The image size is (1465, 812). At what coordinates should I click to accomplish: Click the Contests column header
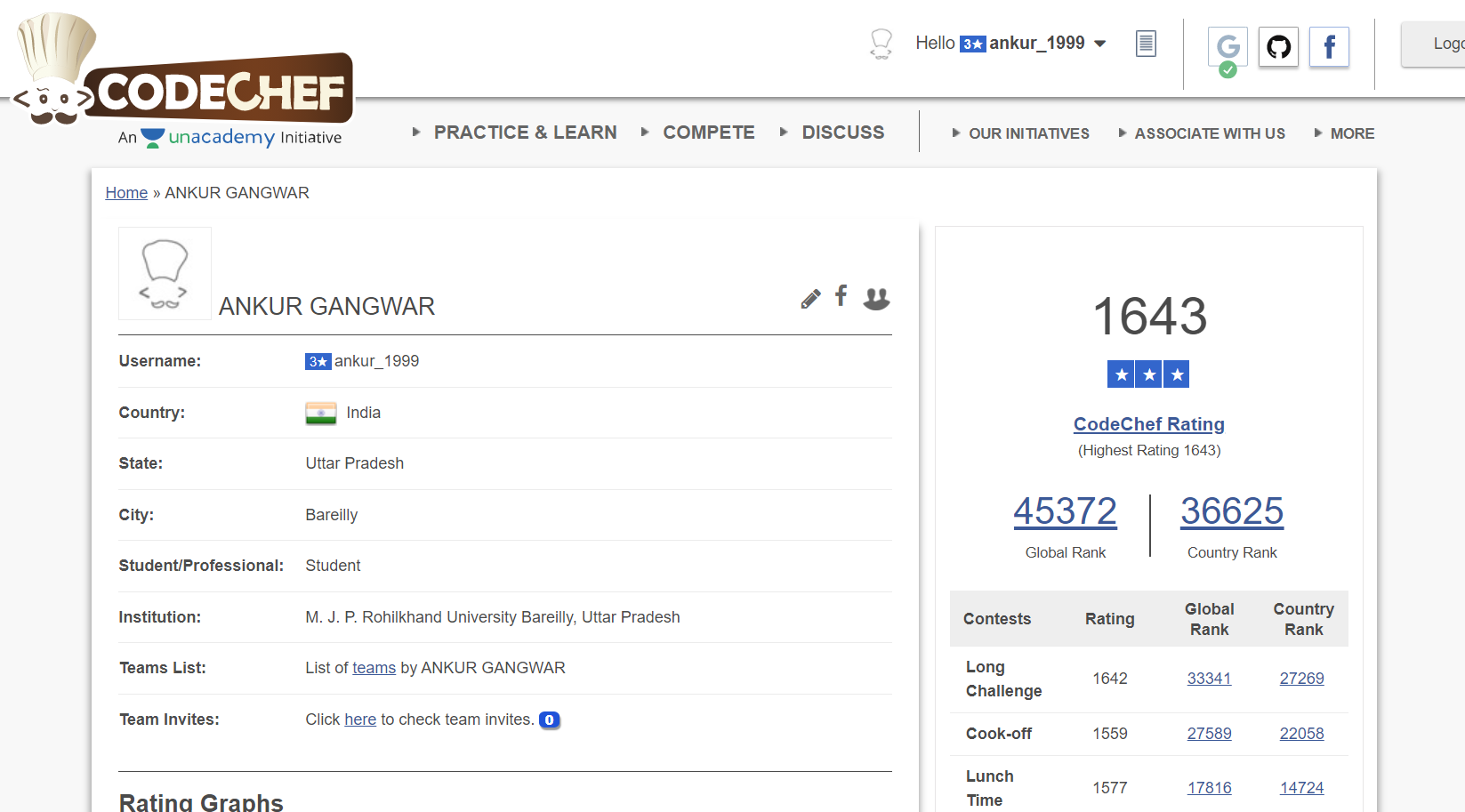(x=997, y=619)
